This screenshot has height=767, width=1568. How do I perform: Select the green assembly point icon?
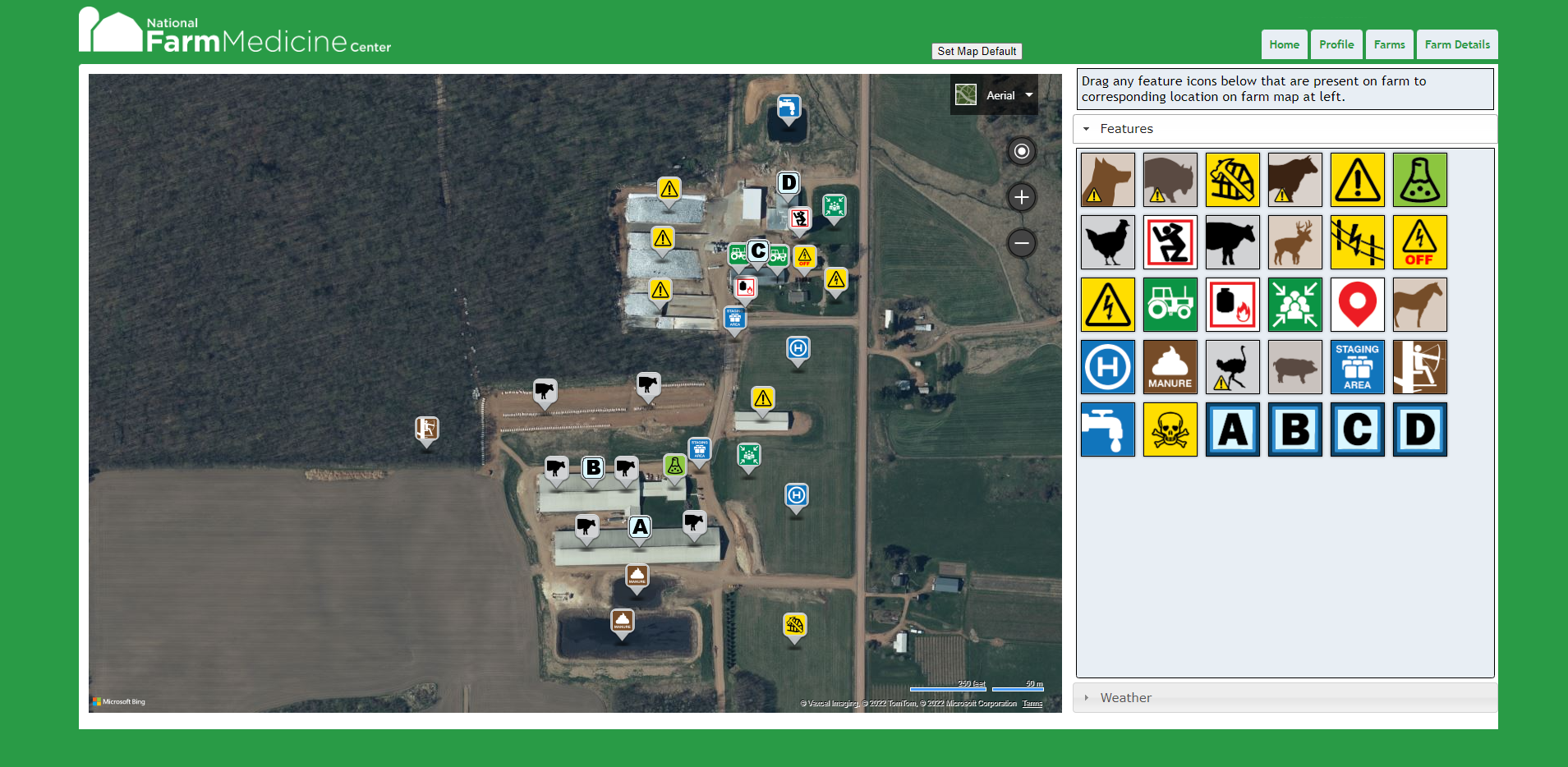[x=1295, y=305]
